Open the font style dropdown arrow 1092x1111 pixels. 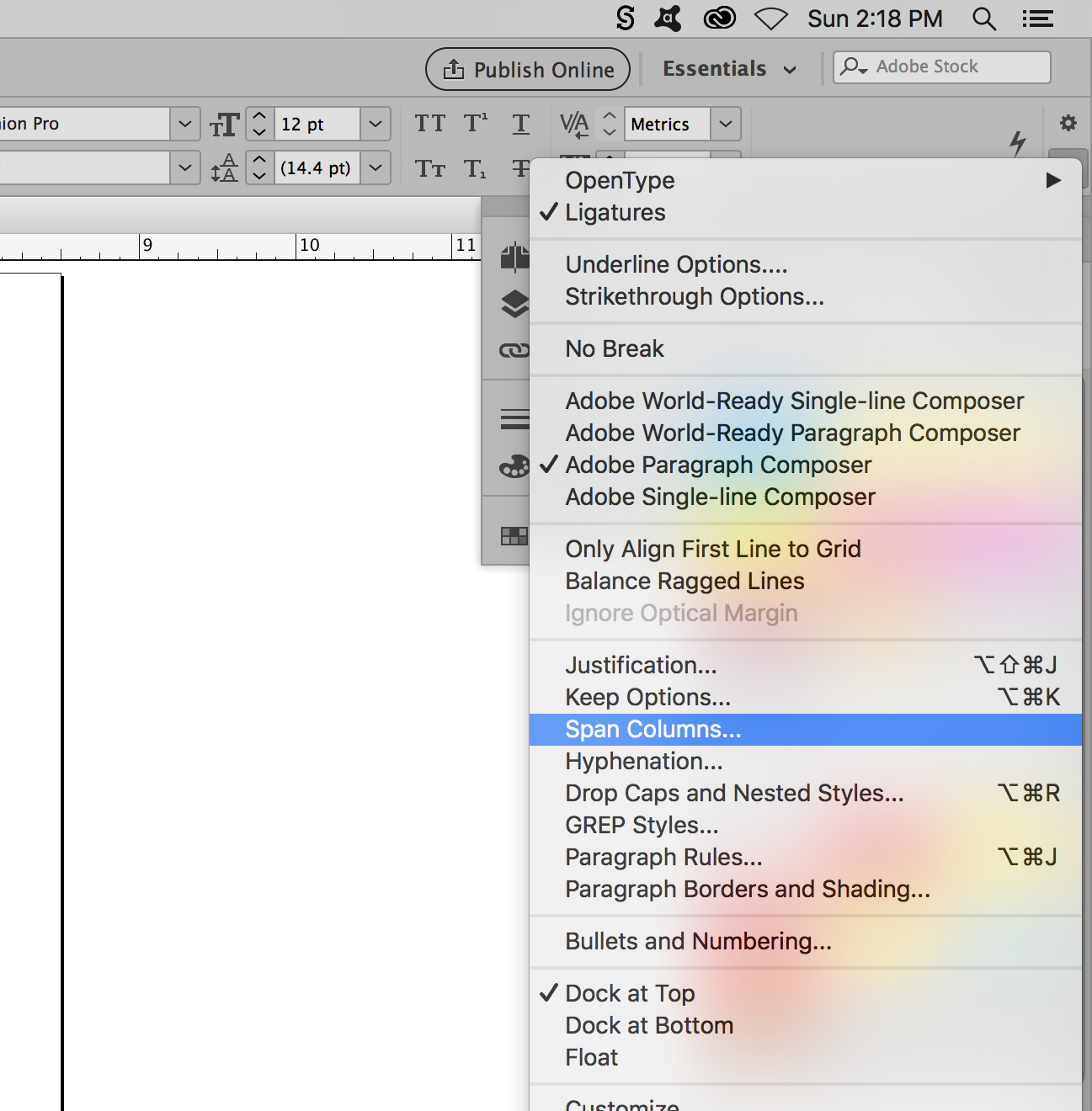[185, 167]
